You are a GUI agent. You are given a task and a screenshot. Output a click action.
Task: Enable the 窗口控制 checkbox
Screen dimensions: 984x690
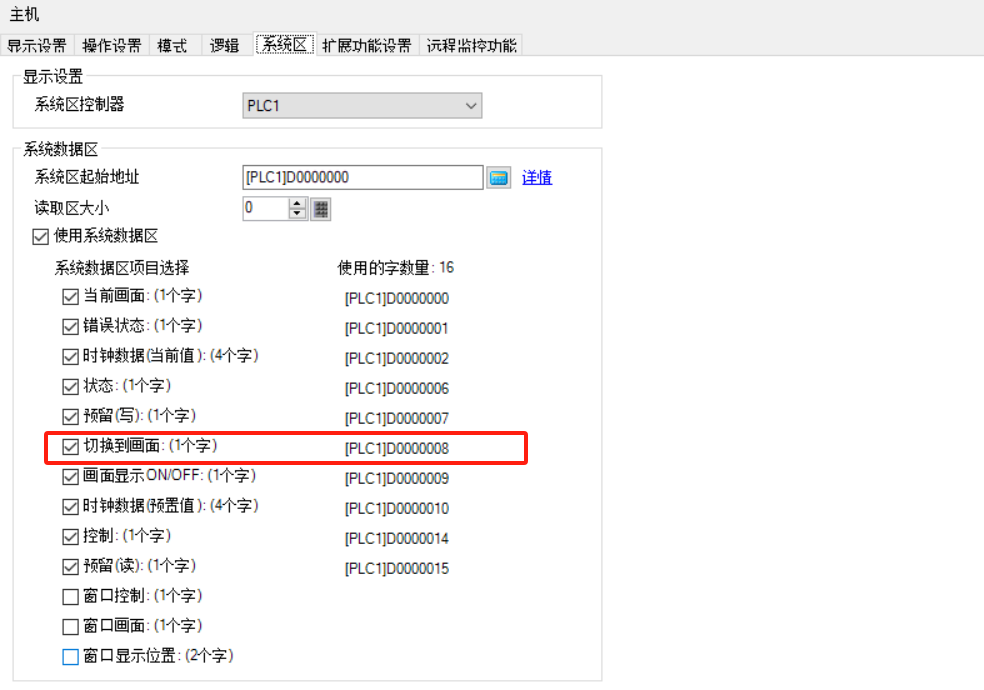pos(70,597)
